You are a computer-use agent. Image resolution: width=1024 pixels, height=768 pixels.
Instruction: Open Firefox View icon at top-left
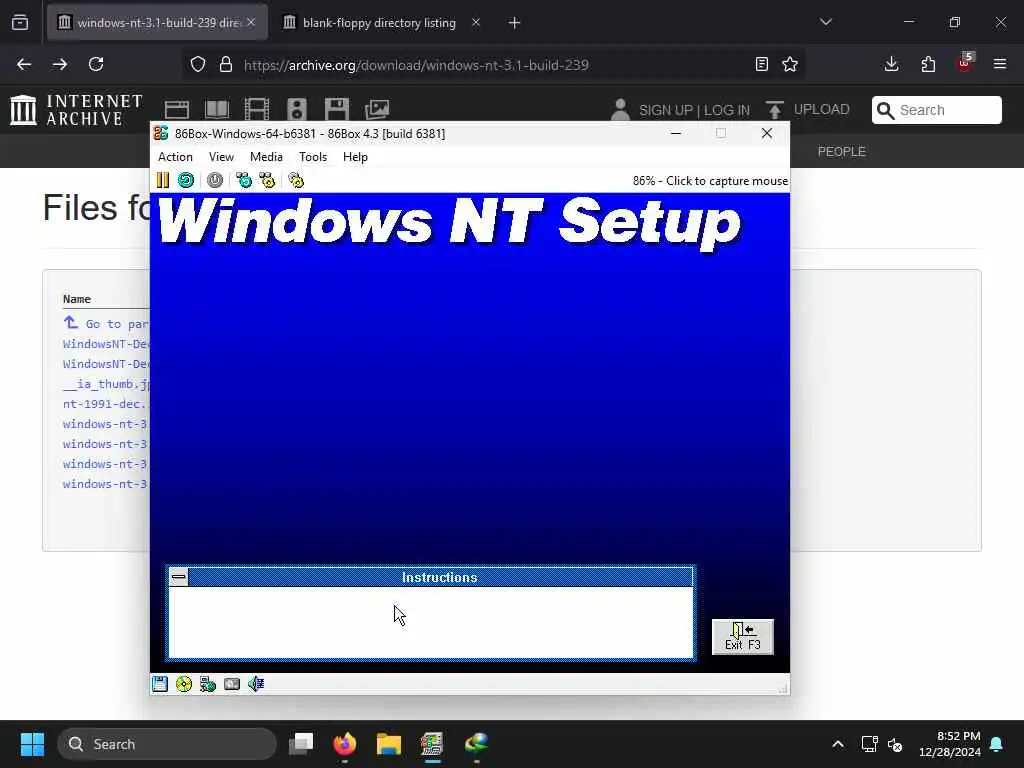[x=20, y=23]
